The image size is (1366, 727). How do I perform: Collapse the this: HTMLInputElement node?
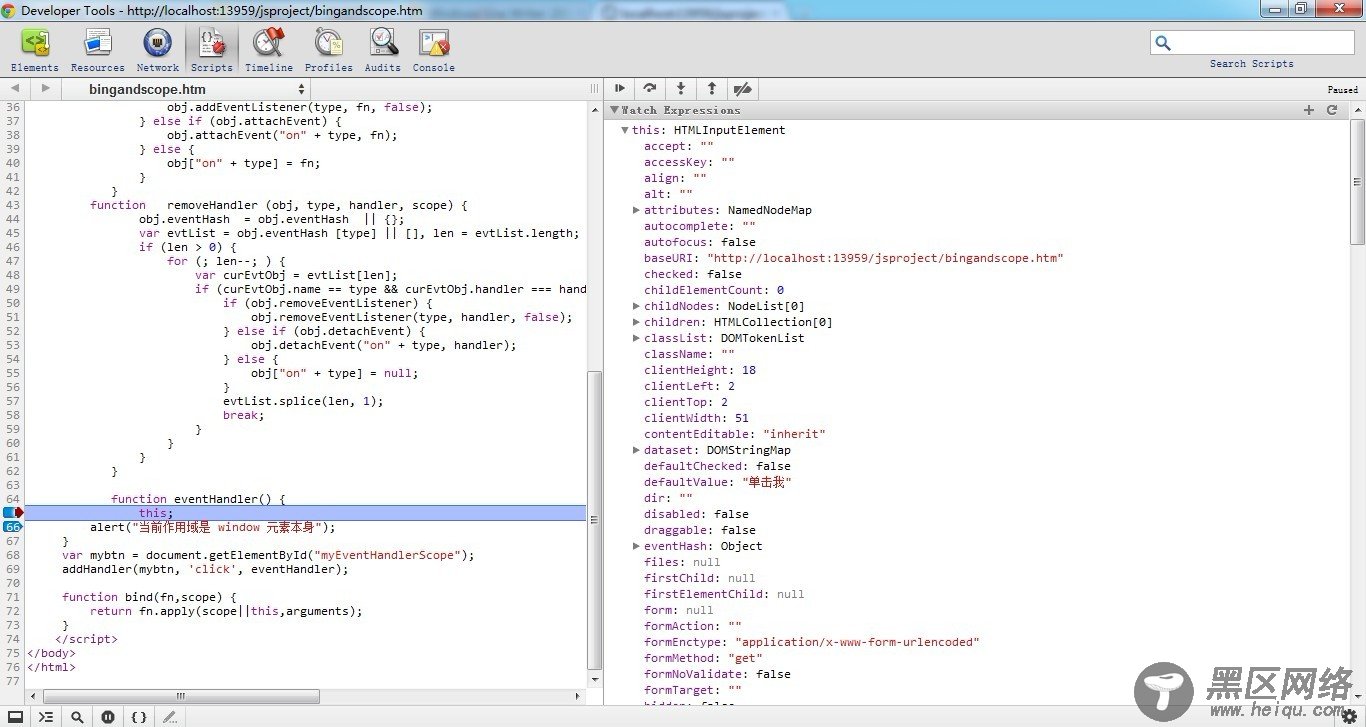pyautogui.click(x=625, y=130)
